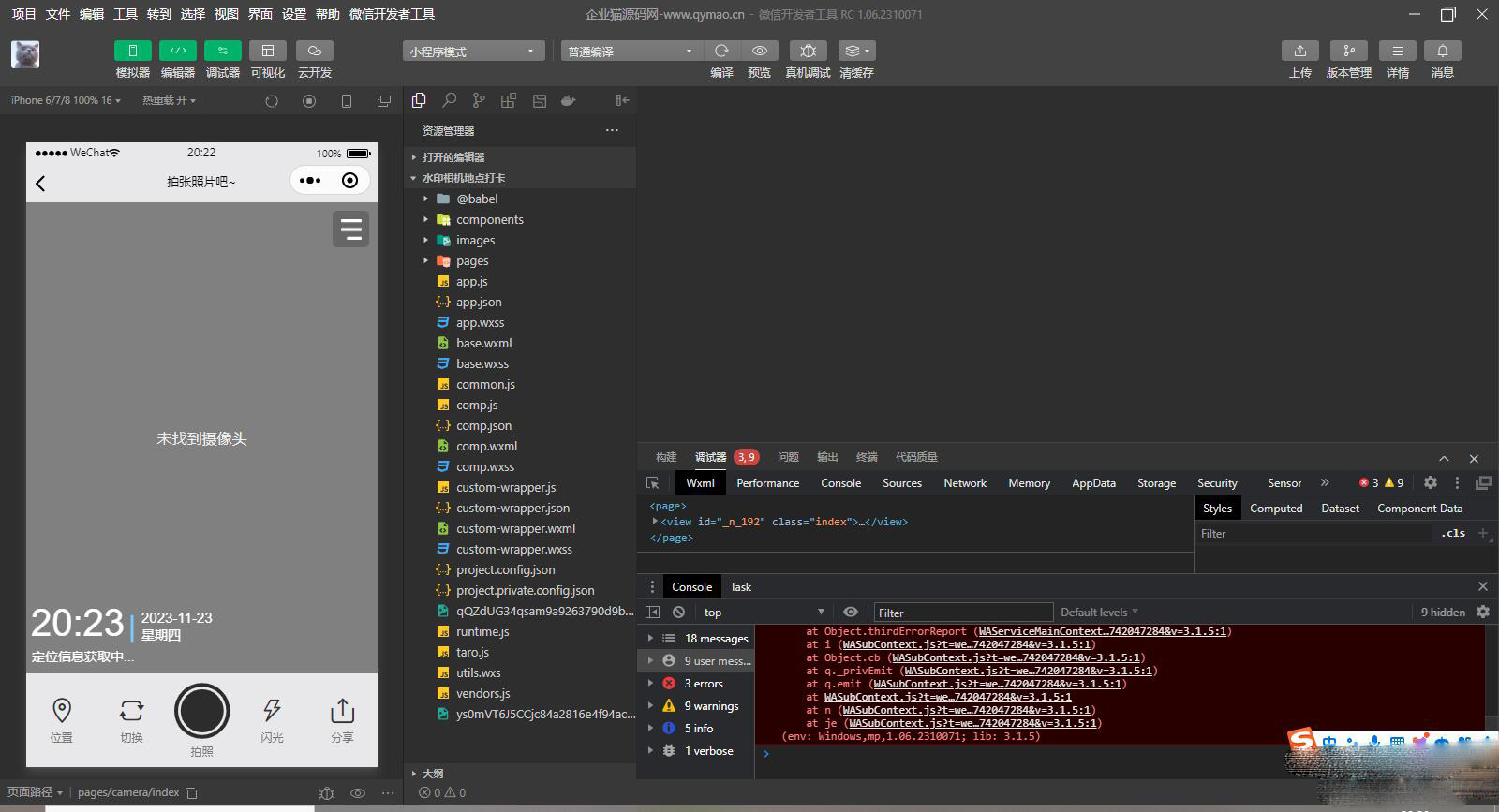1499x812 pixels.
Task: Click the console Filter input field
Action: coord(962,613)
